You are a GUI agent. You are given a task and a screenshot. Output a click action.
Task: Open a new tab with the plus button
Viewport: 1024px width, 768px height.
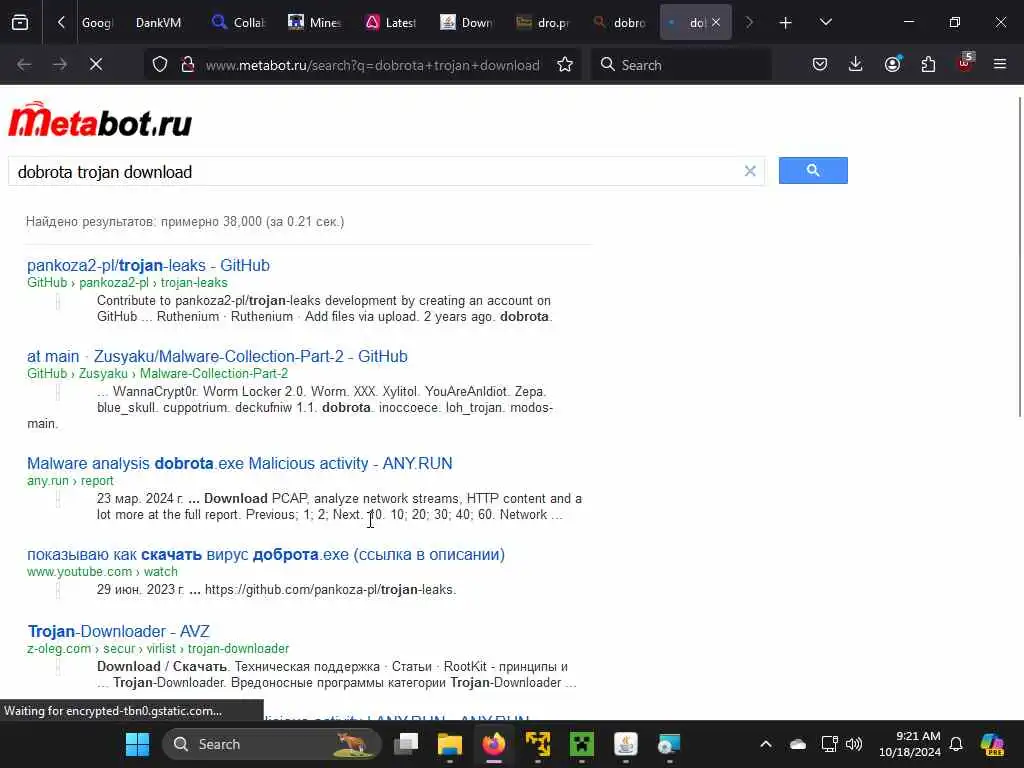pyautogui.click(x=786, y=23)
